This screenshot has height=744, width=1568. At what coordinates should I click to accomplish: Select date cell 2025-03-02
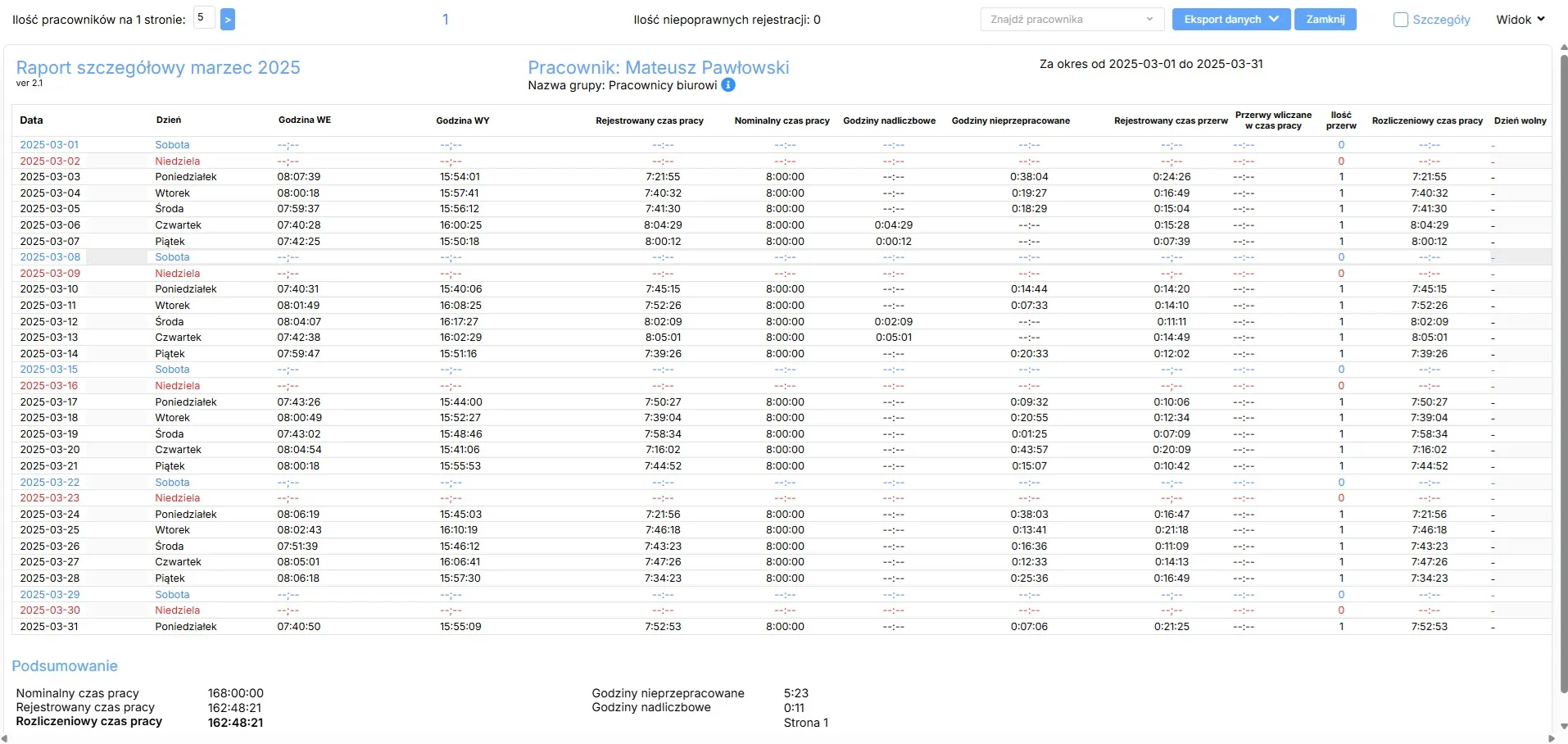tap(50, 161)
